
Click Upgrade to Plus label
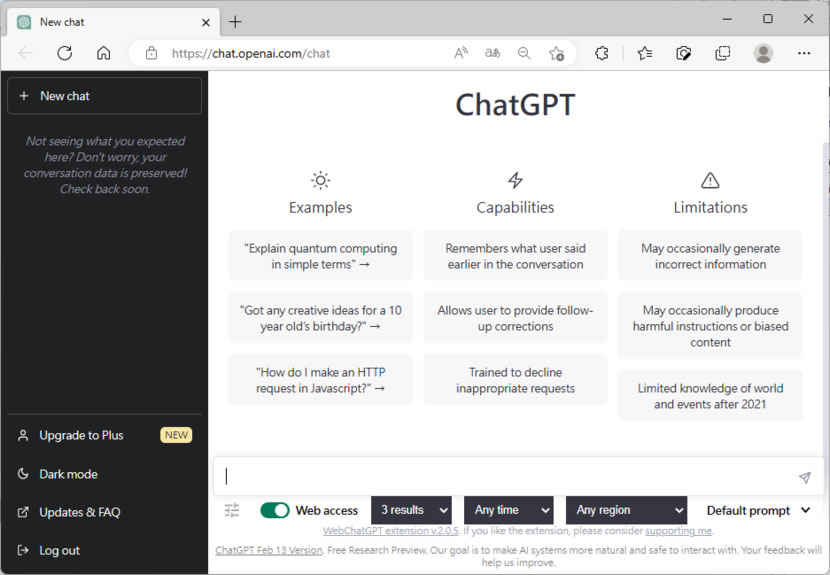82,435
